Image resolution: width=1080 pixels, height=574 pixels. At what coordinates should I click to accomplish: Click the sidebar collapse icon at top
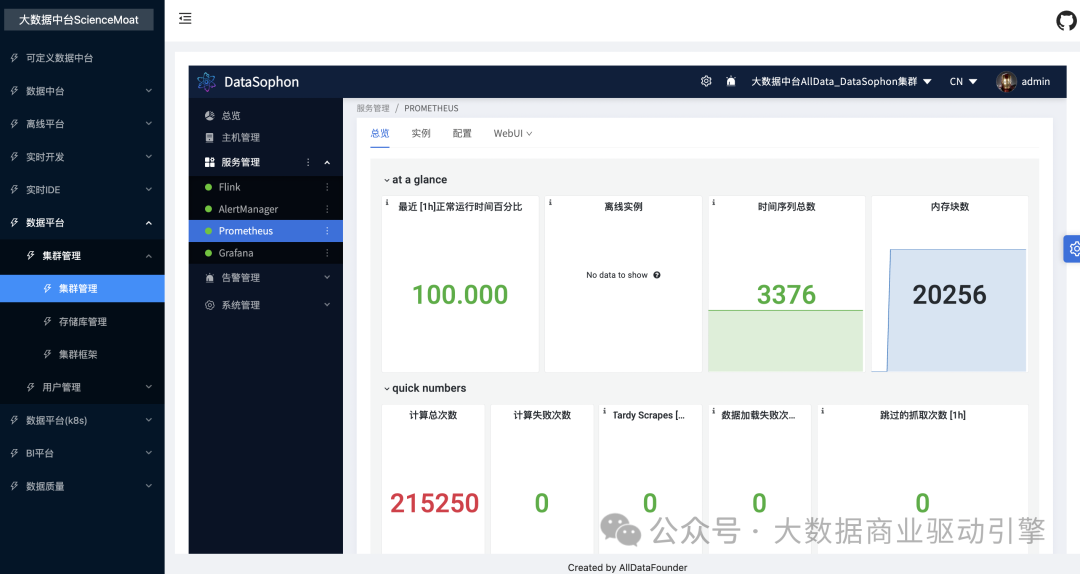point(185,19)
